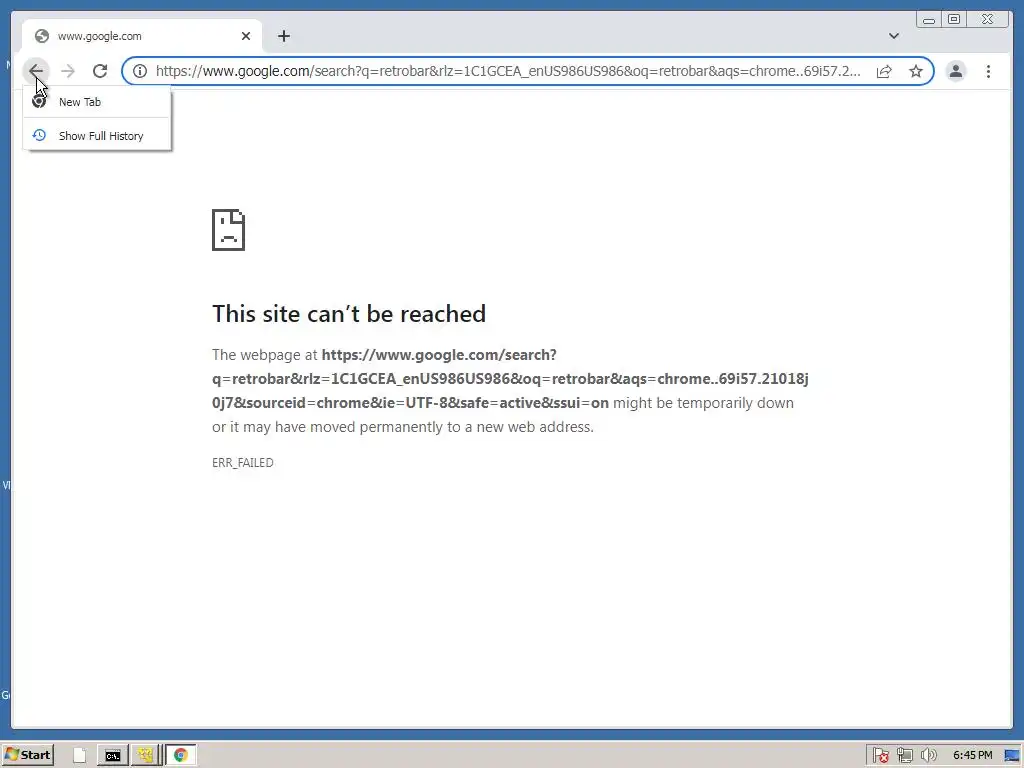Click the ERR_FAILED error code text
Image resolution: width=1024 pixels, height=768 pixels.
click(x=242, y=462)
